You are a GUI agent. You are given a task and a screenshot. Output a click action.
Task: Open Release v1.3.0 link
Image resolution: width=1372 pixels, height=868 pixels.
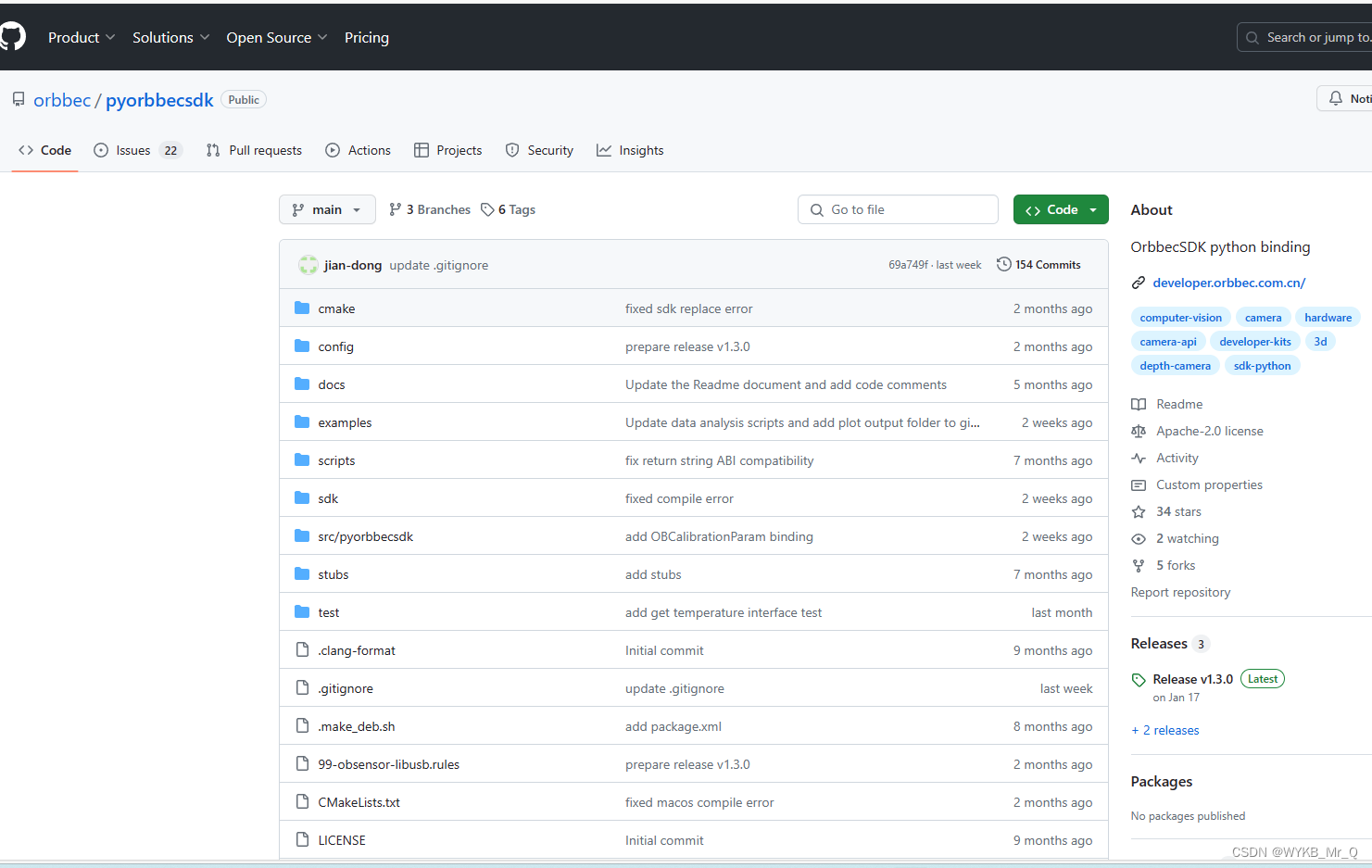click(x=1192, y=679)
